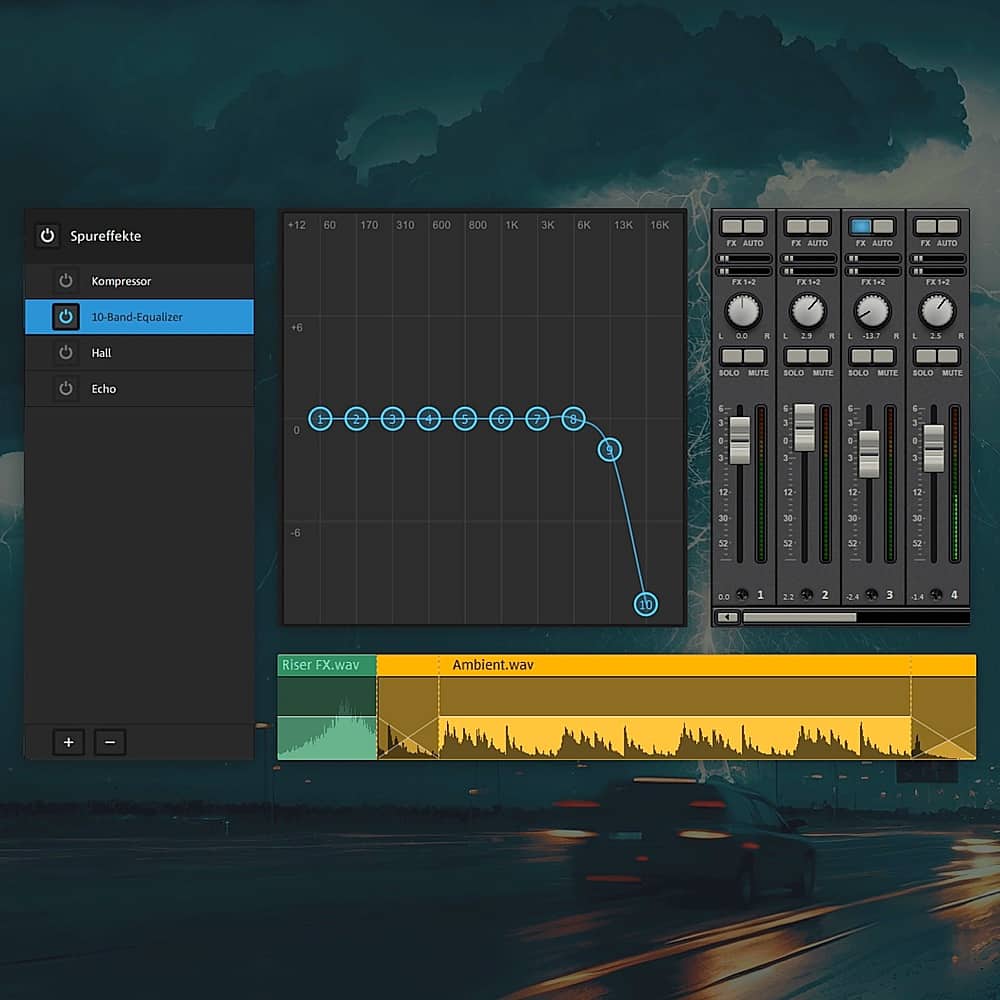Enable the Hall effect power icon

pos(66,353)
